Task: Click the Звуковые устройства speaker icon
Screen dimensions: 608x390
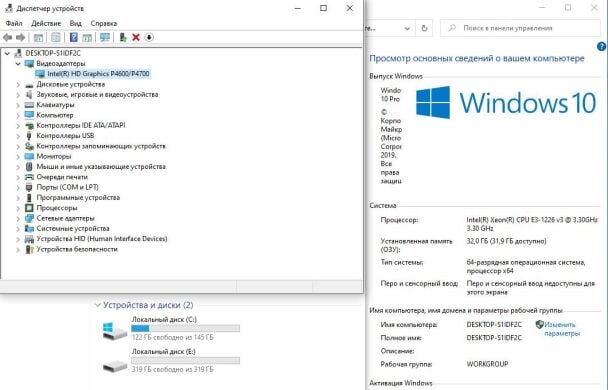Action: click(29, 95)
